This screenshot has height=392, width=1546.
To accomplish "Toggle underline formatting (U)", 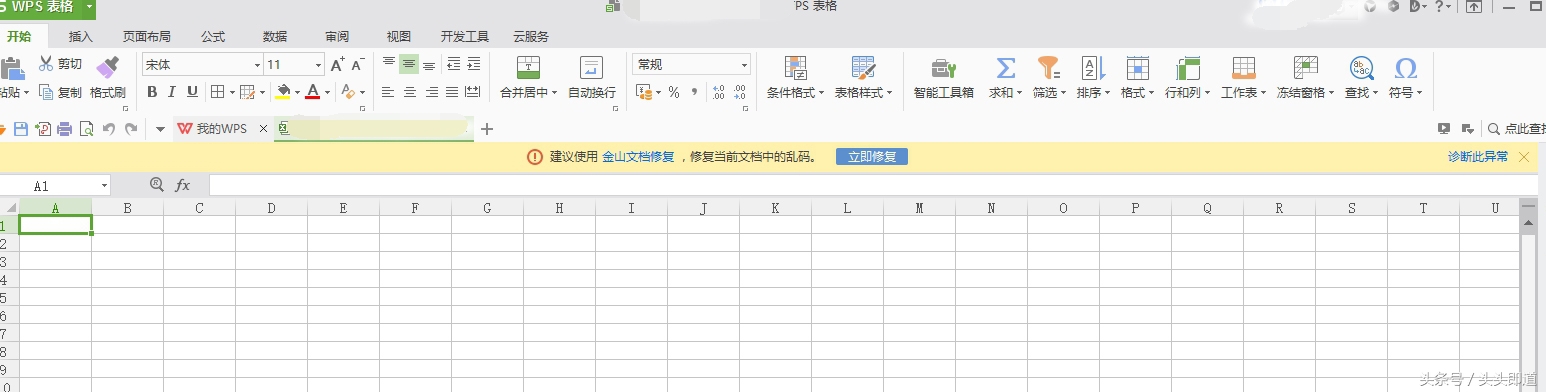I will [192, 92].
